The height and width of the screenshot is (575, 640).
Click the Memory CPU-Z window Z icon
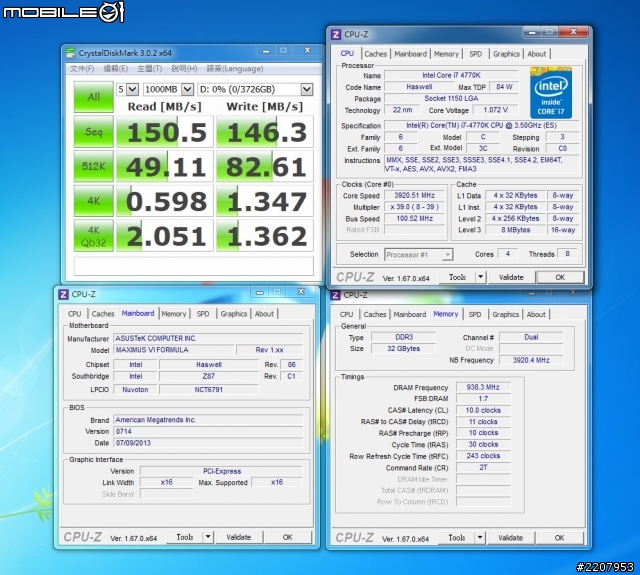click(x=335, y=295)
